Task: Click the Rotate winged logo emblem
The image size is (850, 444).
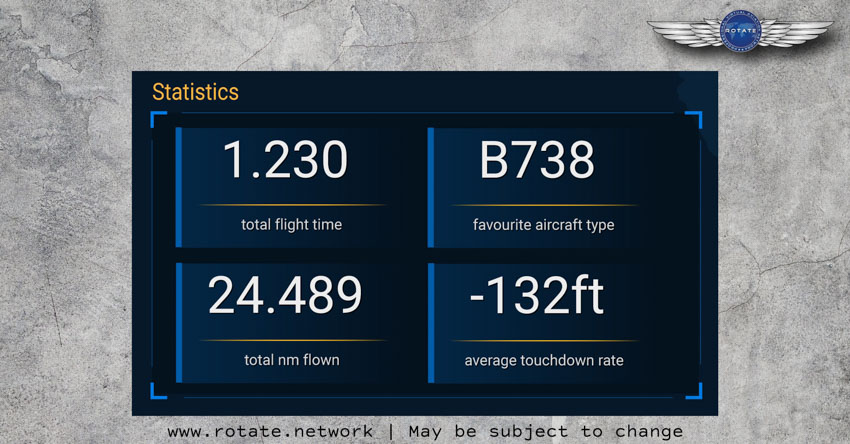Action: 740,31
